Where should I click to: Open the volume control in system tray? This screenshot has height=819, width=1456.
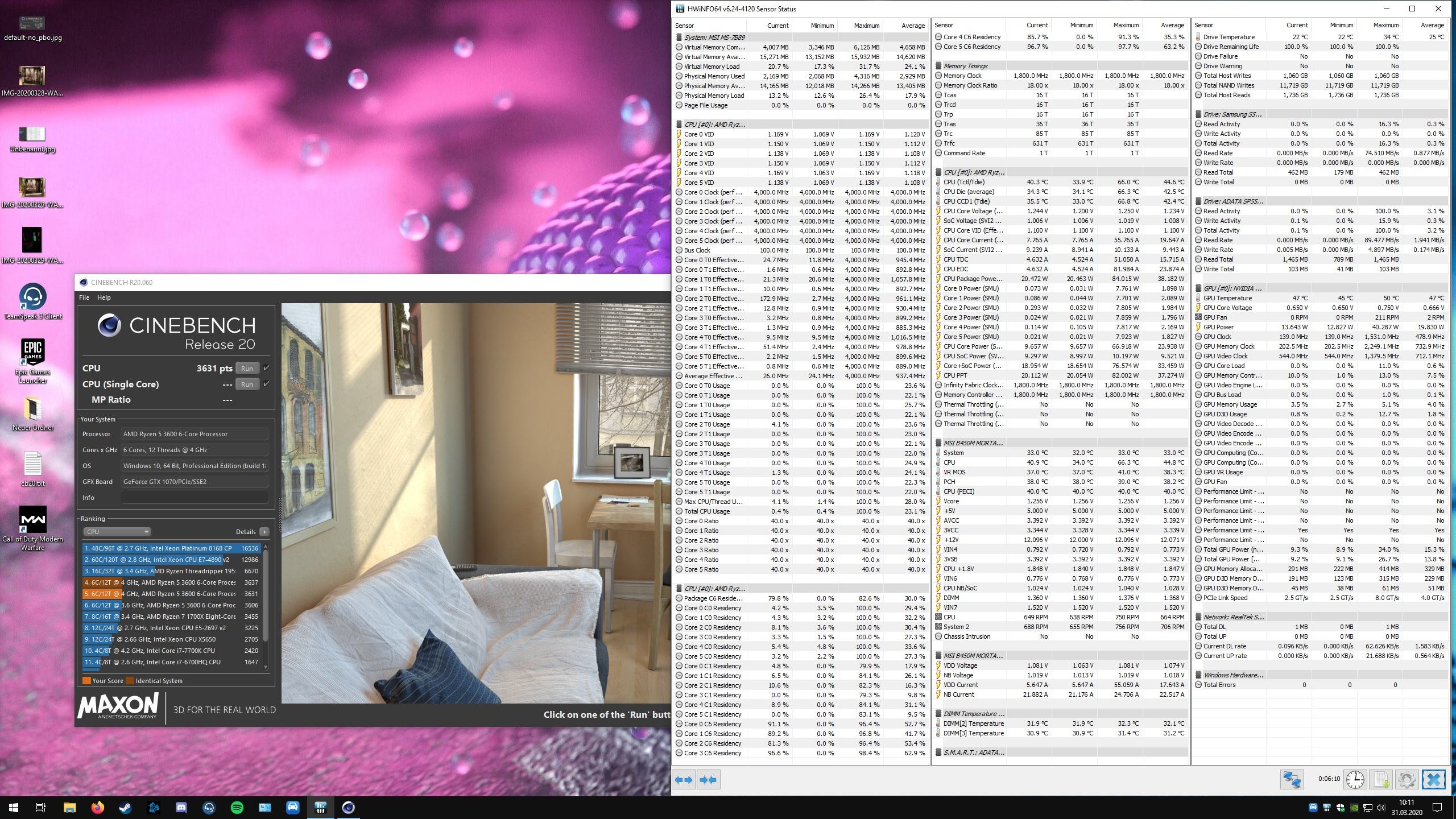coord(1380,807)
